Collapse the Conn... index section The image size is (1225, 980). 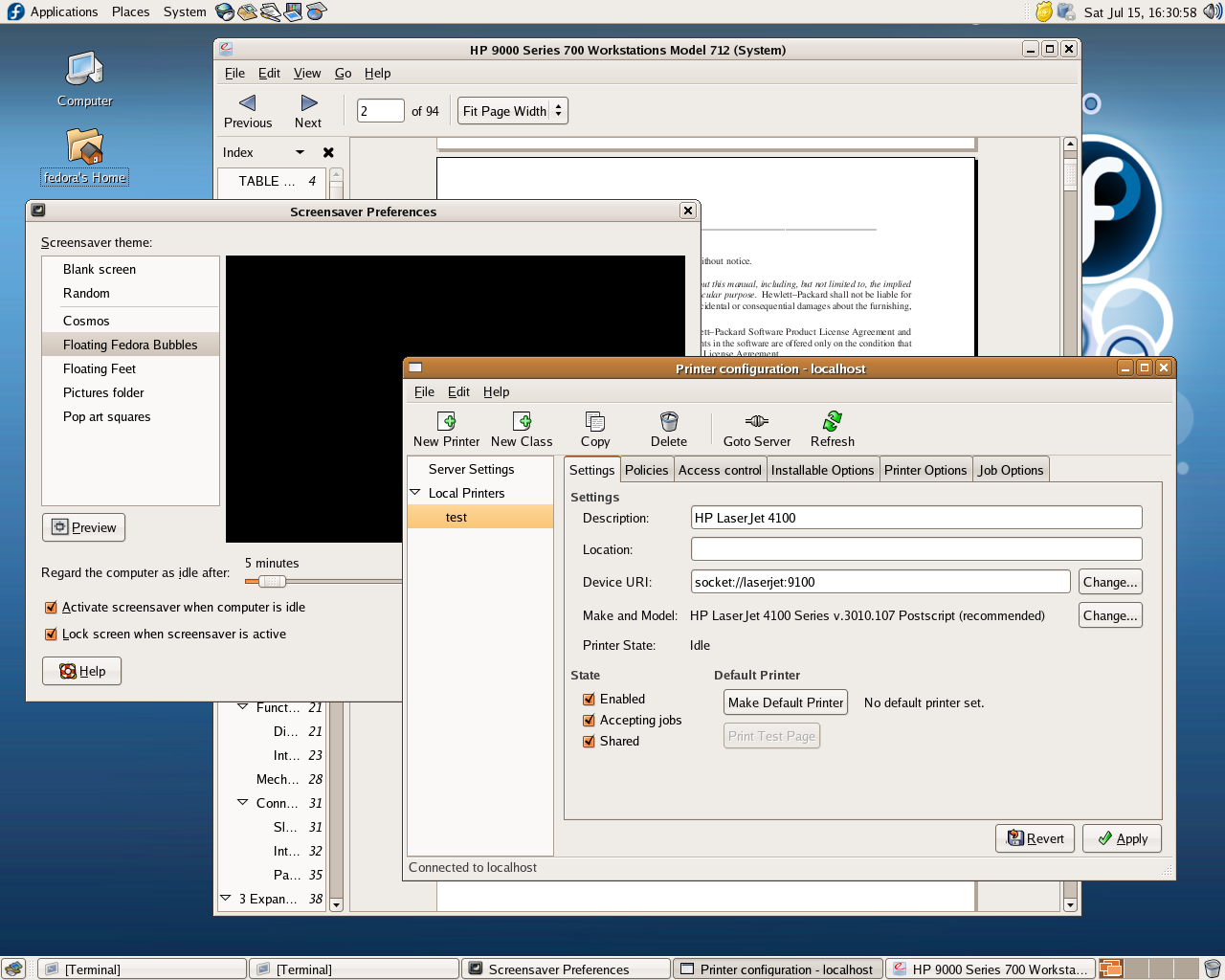tap(243, 803)
